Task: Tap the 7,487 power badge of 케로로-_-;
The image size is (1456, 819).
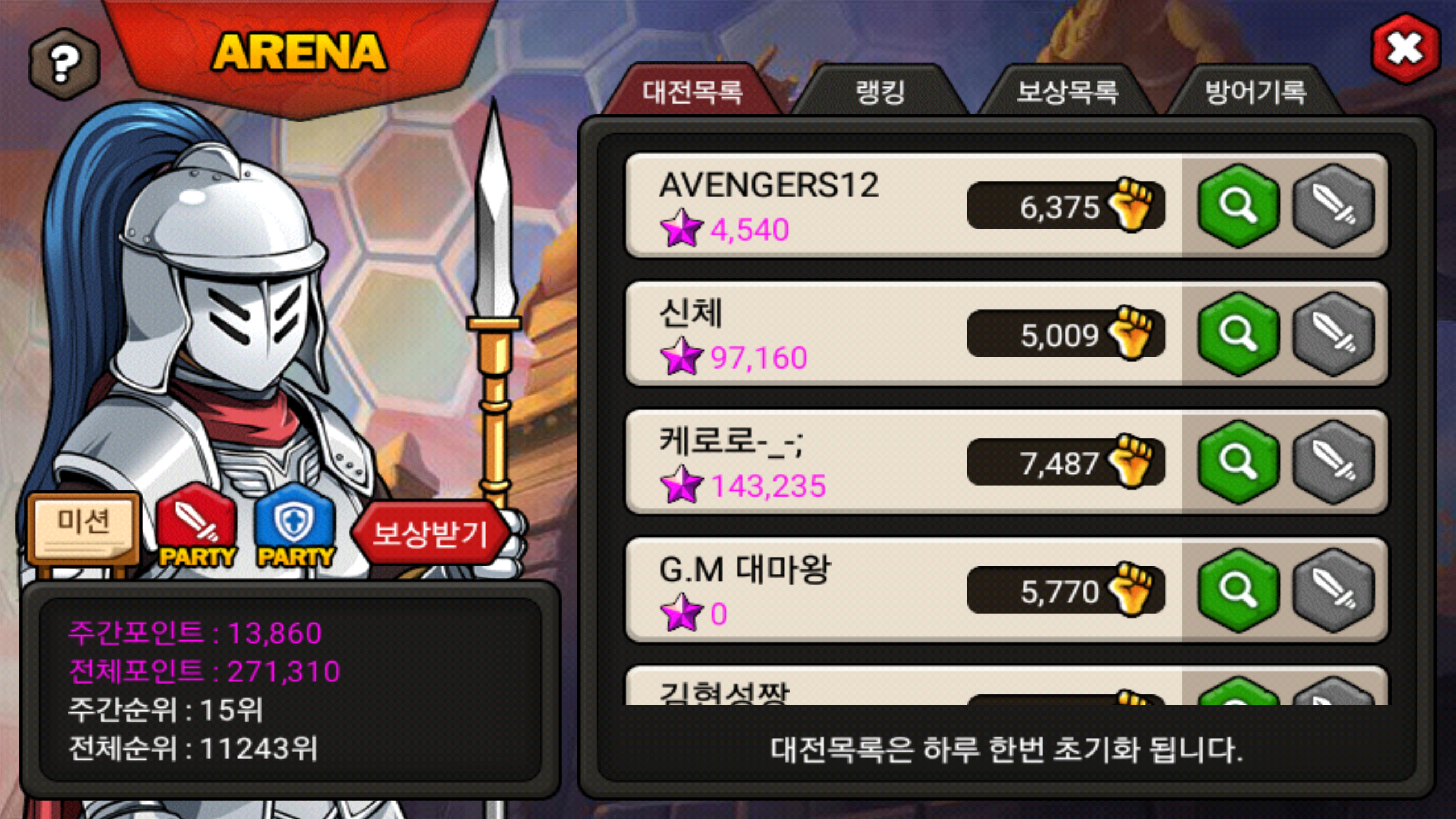Action: pos(1065,462)
